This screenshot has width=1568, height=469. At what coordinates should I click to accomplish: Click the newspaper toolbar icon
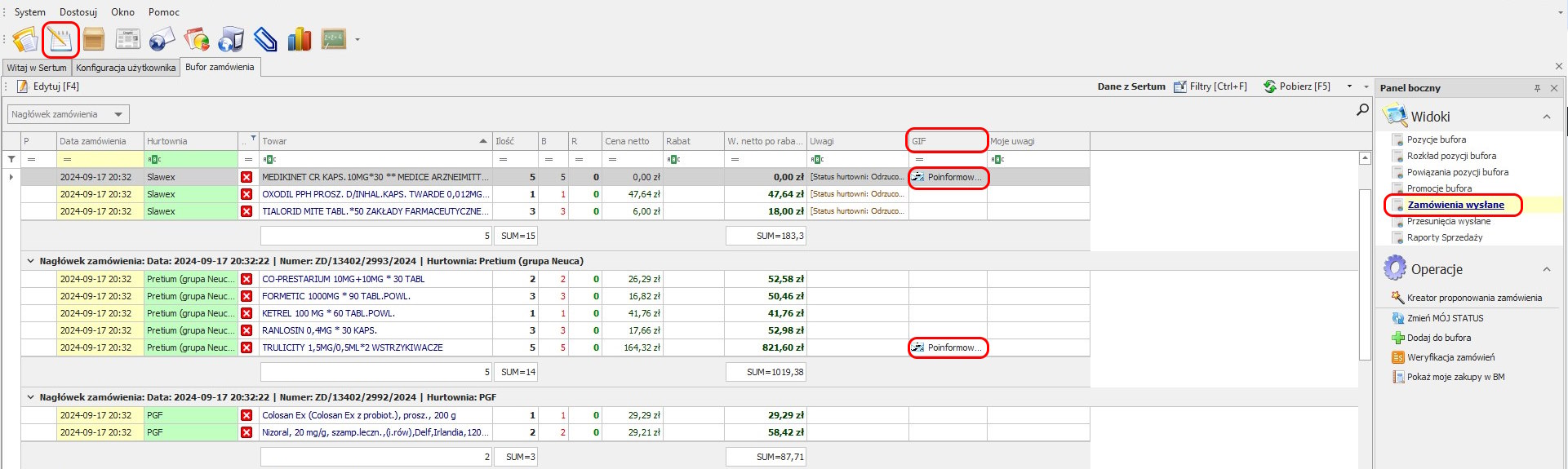[x=128, y=38]
